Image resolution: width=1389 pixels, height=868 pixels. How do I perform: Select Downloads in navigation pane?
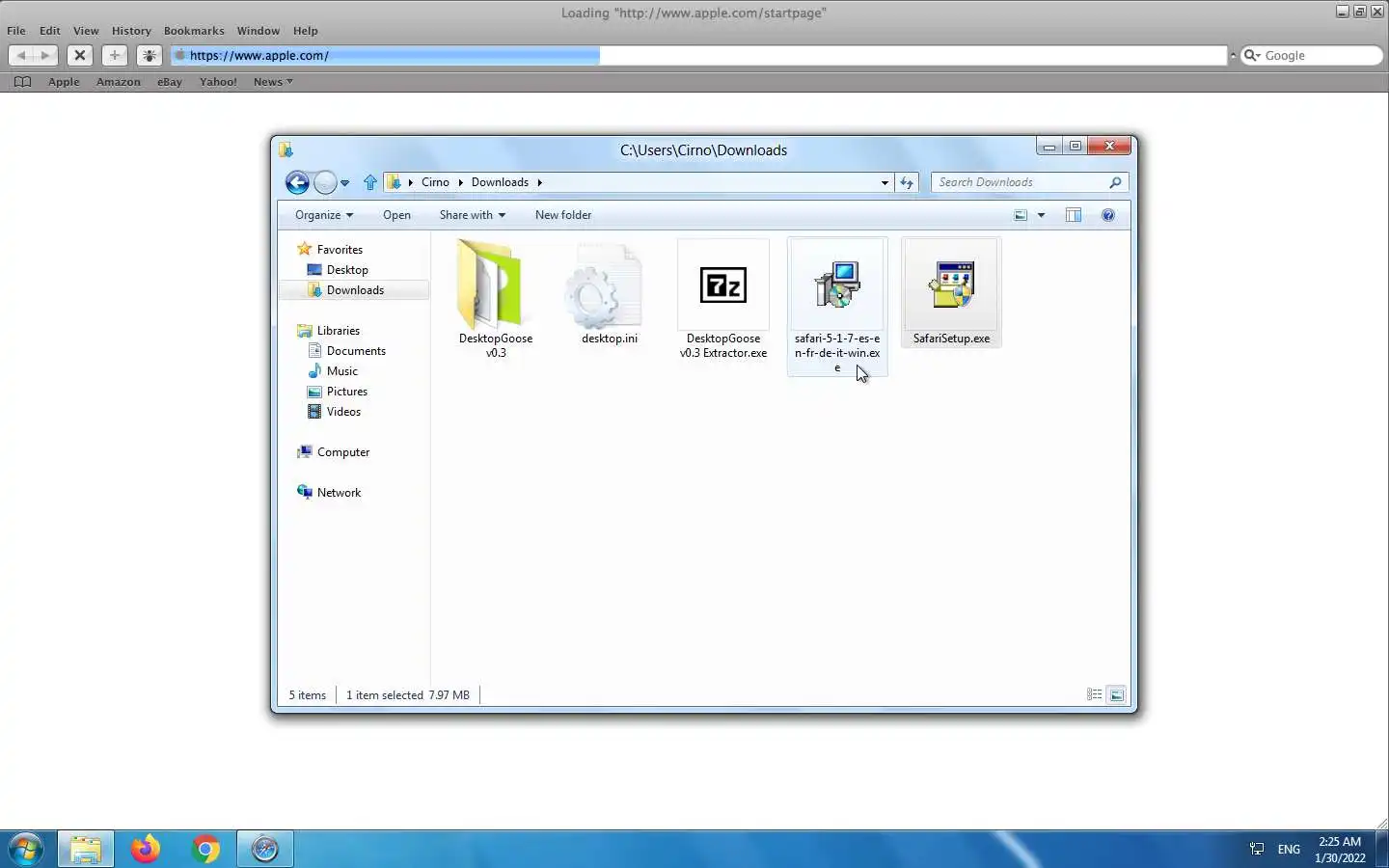pyautogui.click(x=355, y=290)
